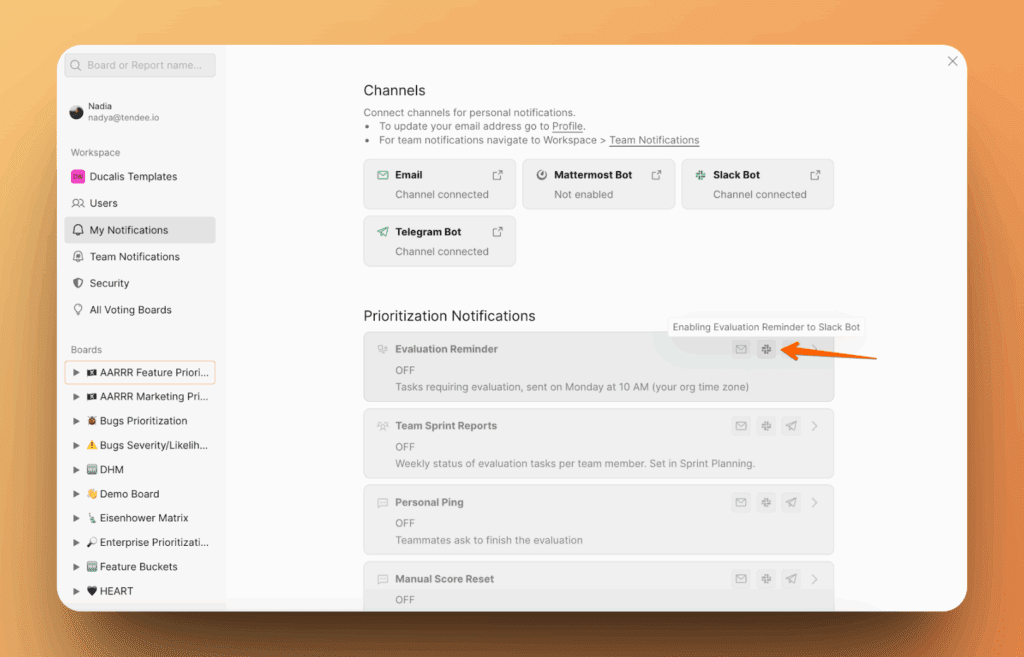Expand Team Sprint Reports chevron
1024x657 pixels.
(815, 426)
